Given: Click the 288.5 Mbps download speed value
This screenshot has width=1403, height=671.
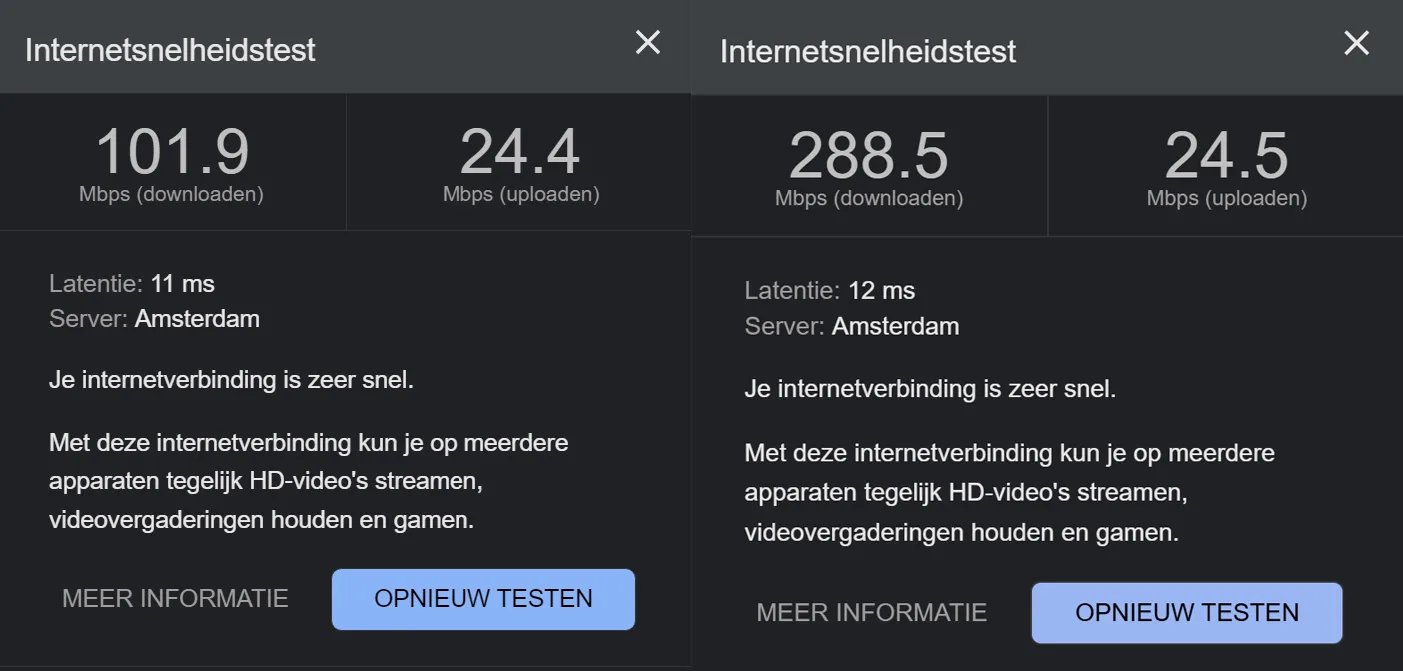Looking at the screenshot, I should pos(868,157).
